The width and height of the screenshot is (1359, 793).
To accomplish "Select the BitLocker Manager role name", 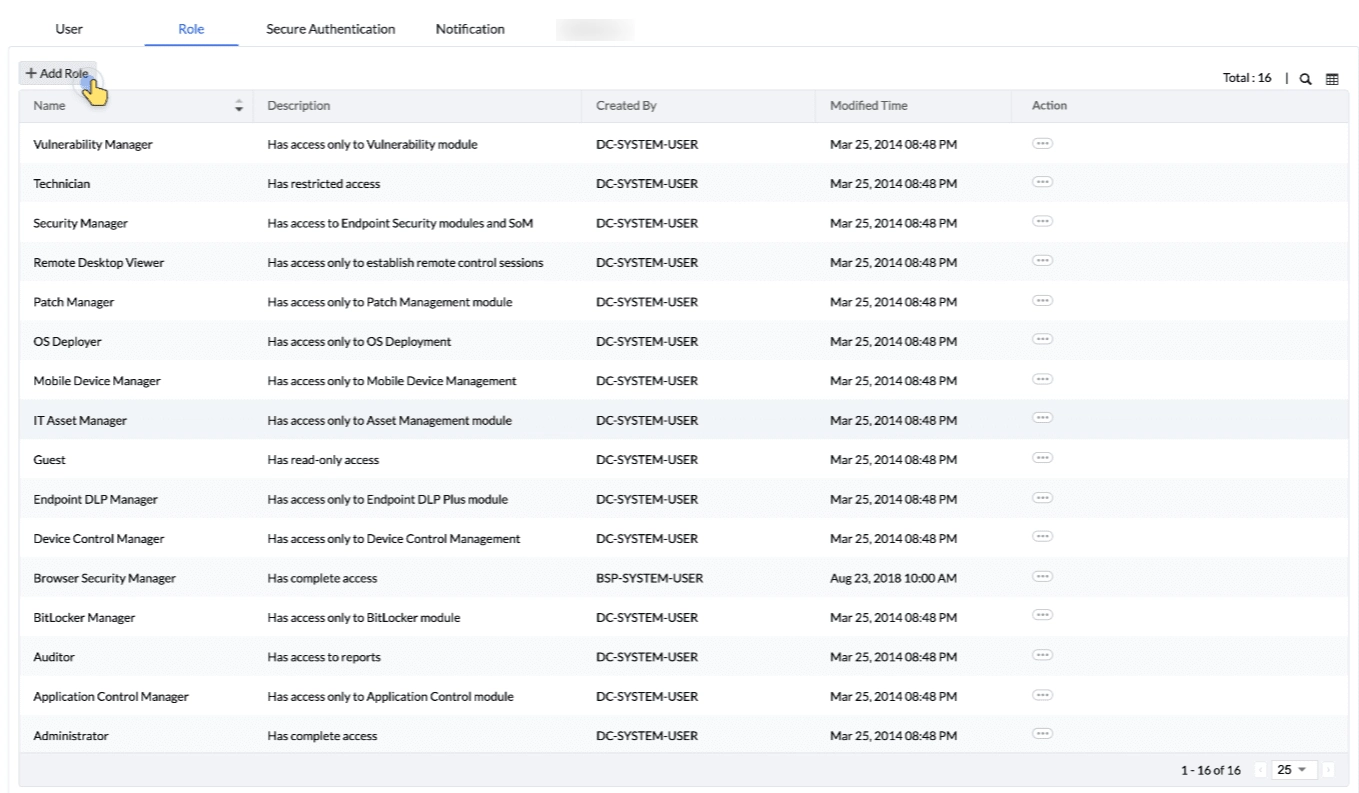I will tap(84, 618).
